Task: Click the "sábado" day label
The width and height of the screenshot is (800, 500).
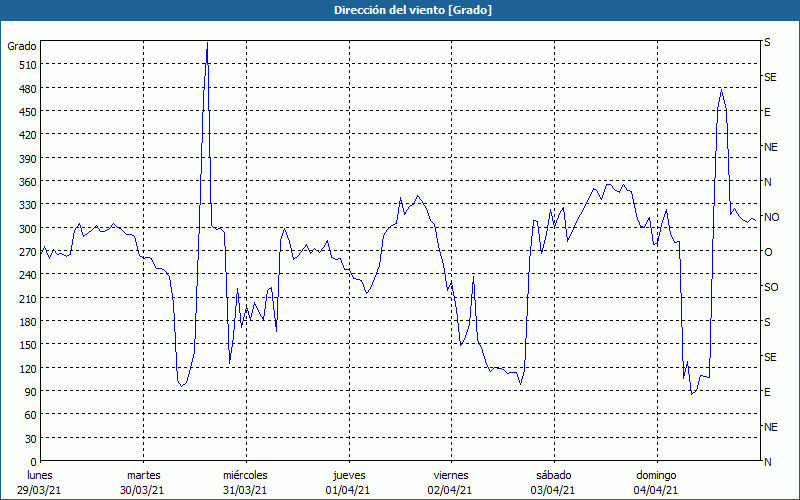Action: (x=554, y=476)
